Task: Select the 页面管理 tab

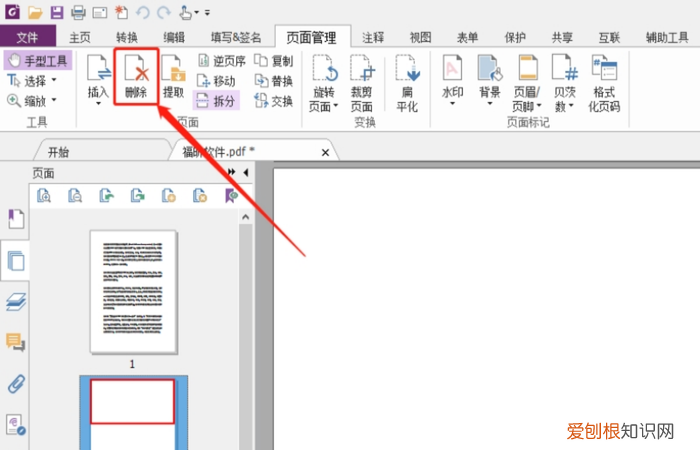Action: (312, 38)
